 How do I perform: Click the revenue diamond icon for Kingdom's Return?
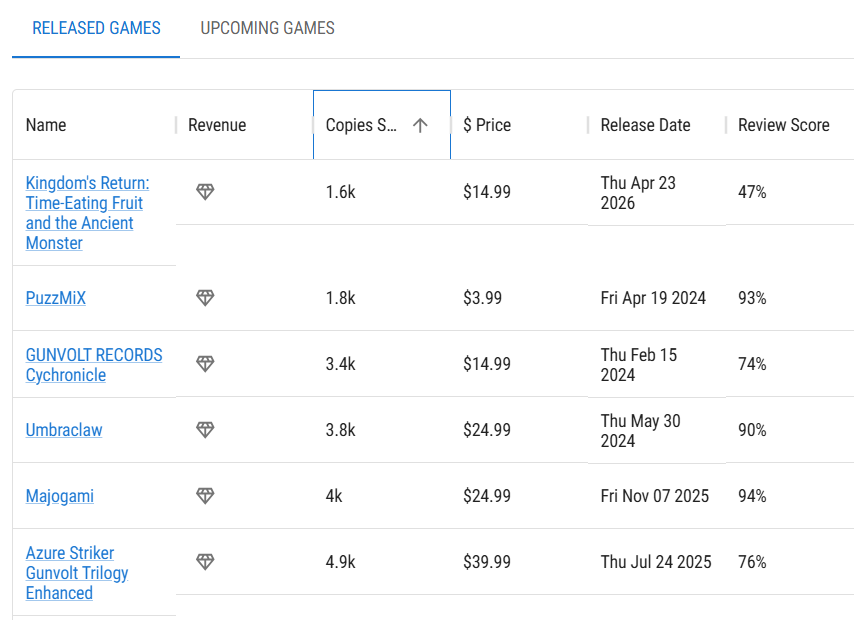[205, 192]
